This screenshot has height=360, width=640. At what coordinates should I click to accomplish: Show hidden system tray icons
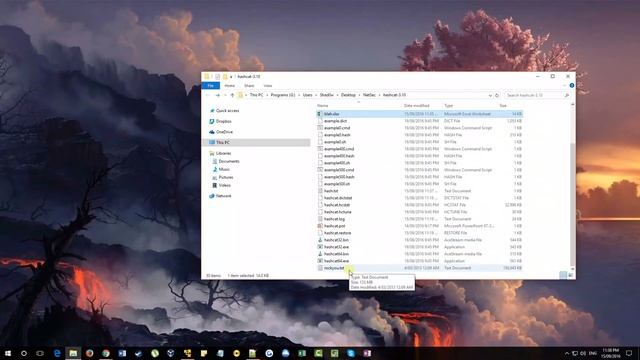point(567,353)
